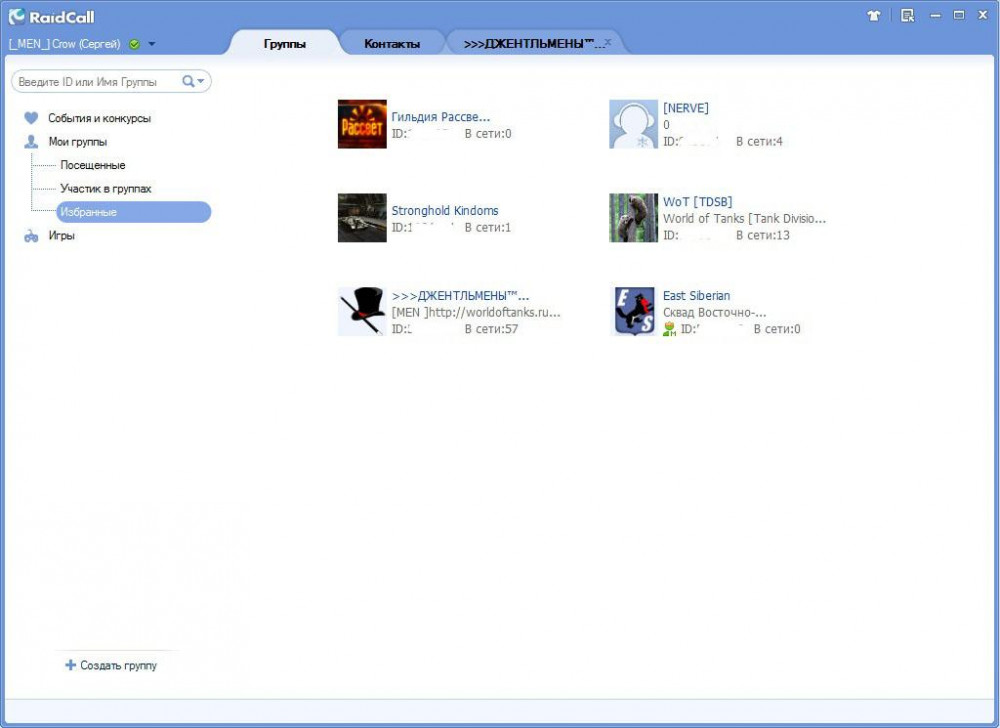Click В сети:1 under Stronghold Kindoms
Viewport: 1000px width, 728px height.
[x=487, y=227]
